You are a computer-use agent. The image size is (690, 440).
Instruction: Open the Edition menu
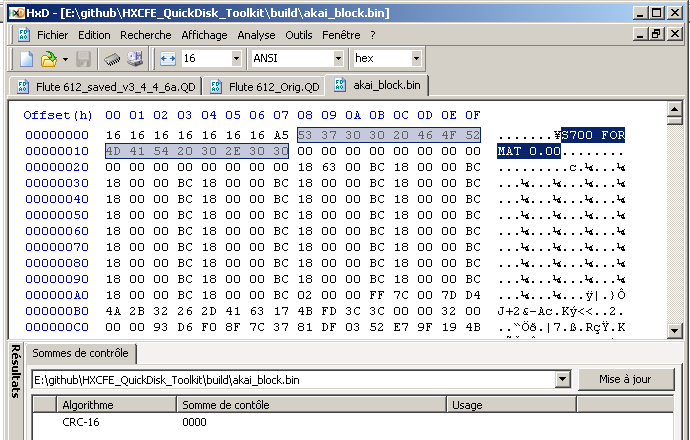point(94,35)
